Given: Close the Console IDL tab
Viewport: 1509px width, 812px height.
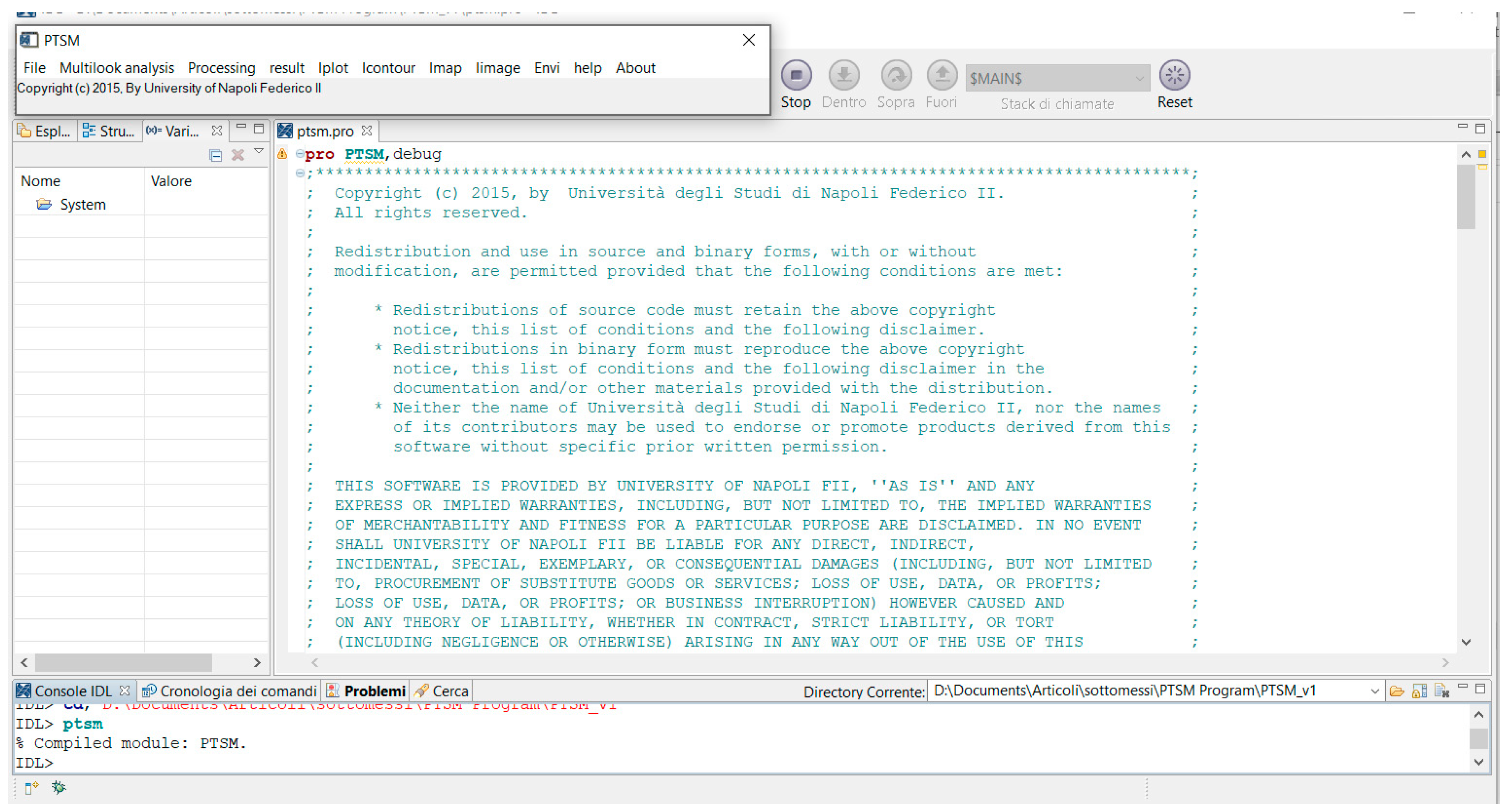Looking at the screenshot, I should coord(124,690).
